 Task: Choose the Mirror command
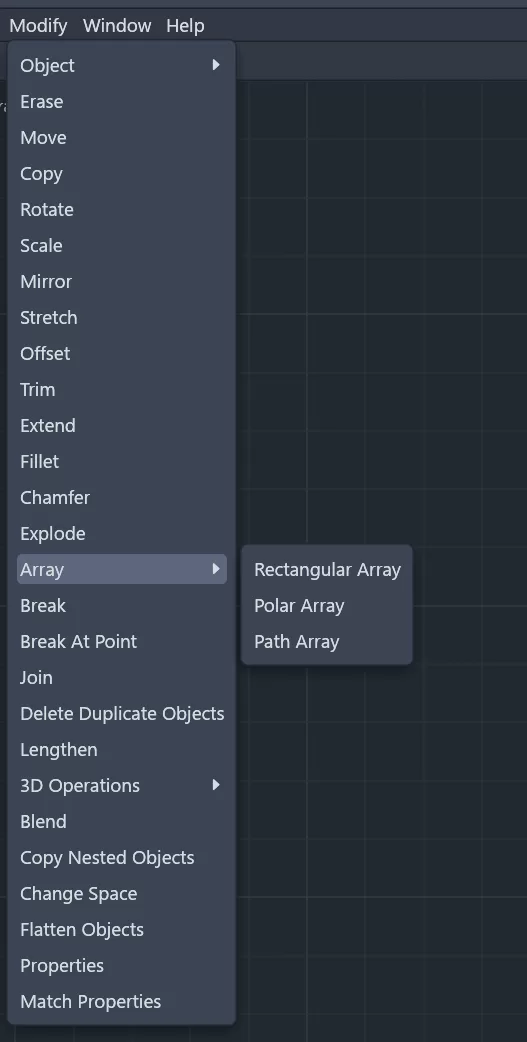coord(122,281)
